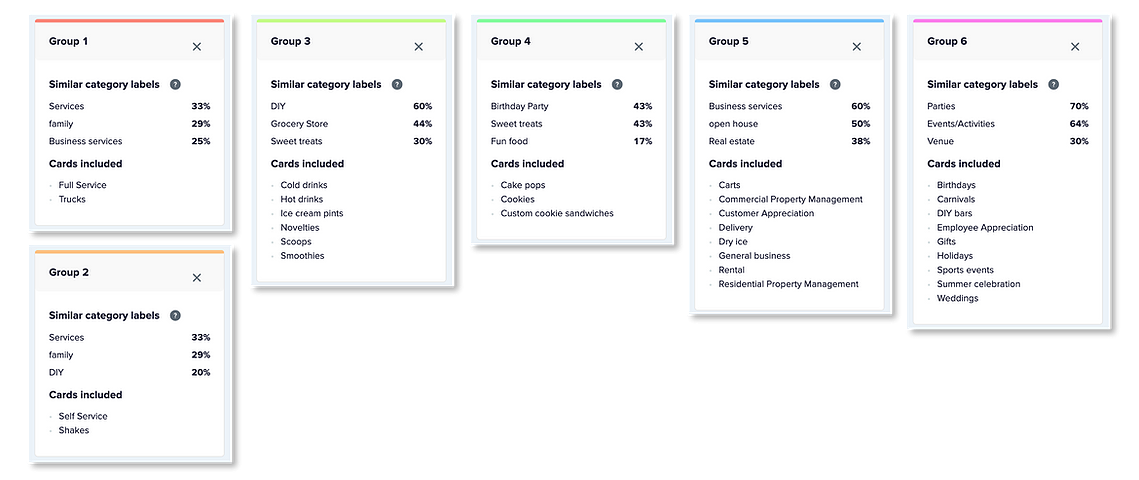Click Commercial Property Management card item
This screenshot has height=480, width=1139.
click(790, 199)
